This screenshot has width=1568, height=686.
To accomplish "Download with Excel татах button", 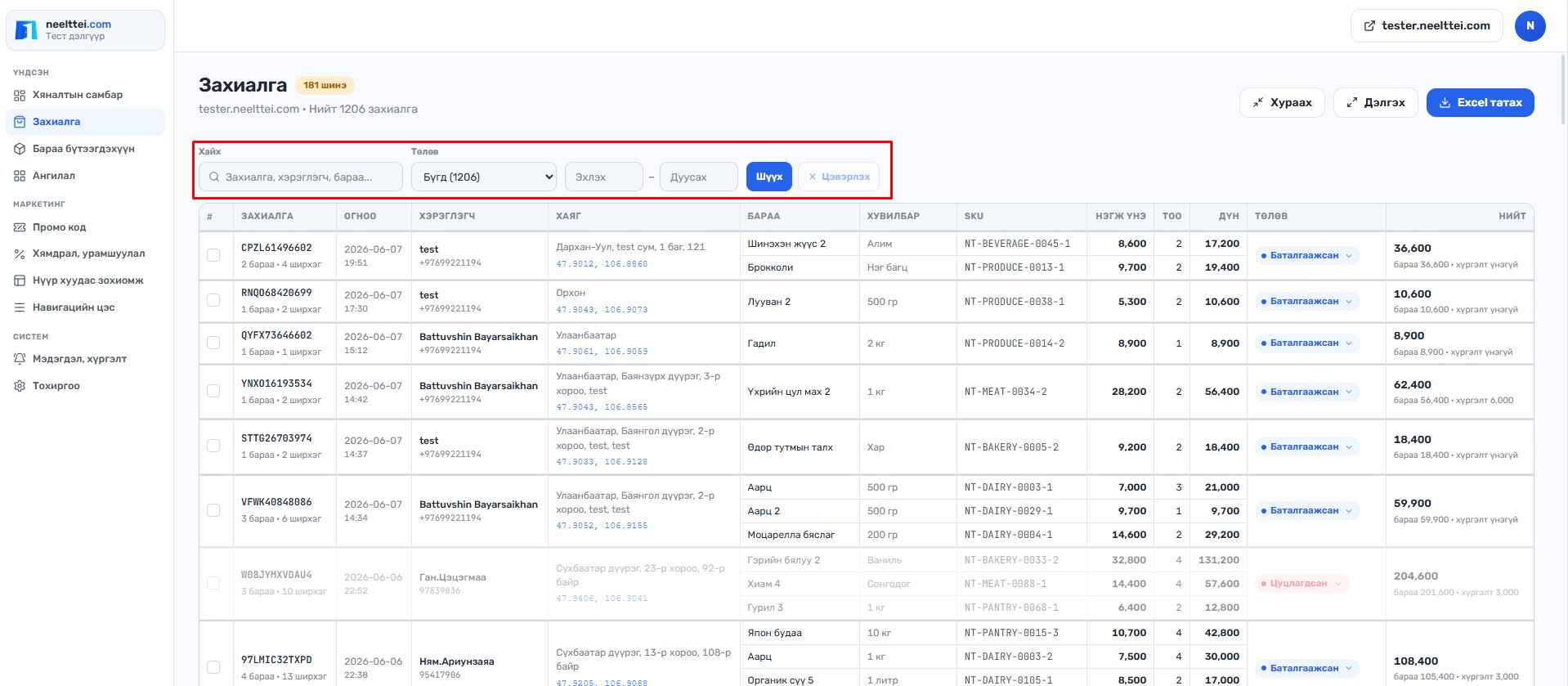I will [1480, 103].
